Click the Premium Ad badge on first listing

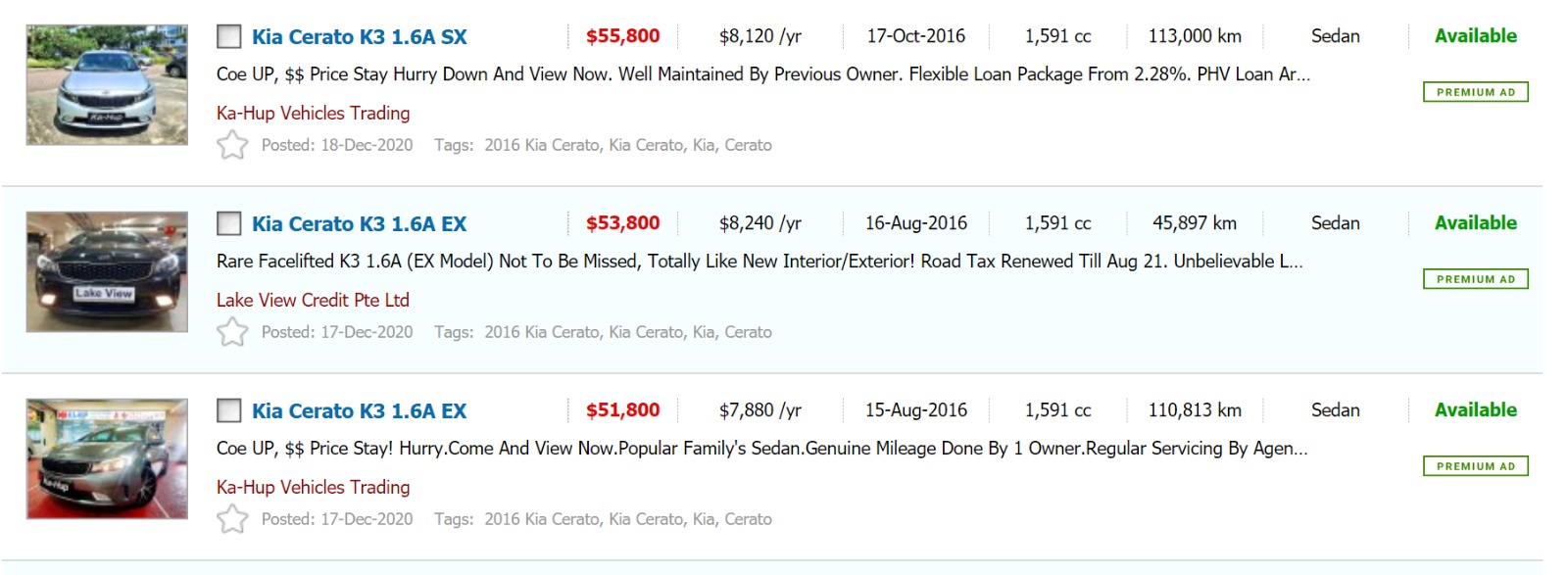(1475, 92)
